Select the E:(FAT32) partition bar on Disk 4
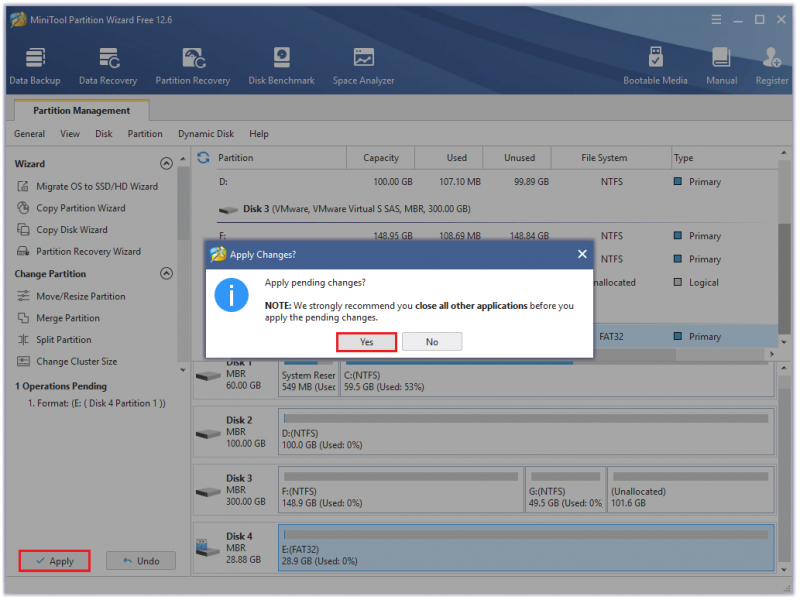 527,547
